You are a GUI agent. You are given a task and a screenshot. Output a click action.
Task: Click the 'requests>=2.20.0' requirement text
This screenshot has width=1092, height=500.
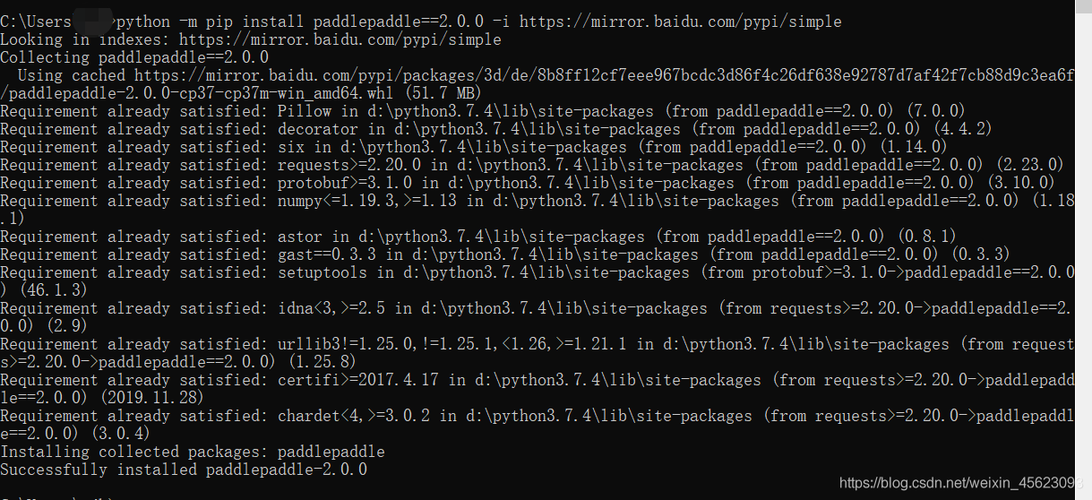(349, 165)
